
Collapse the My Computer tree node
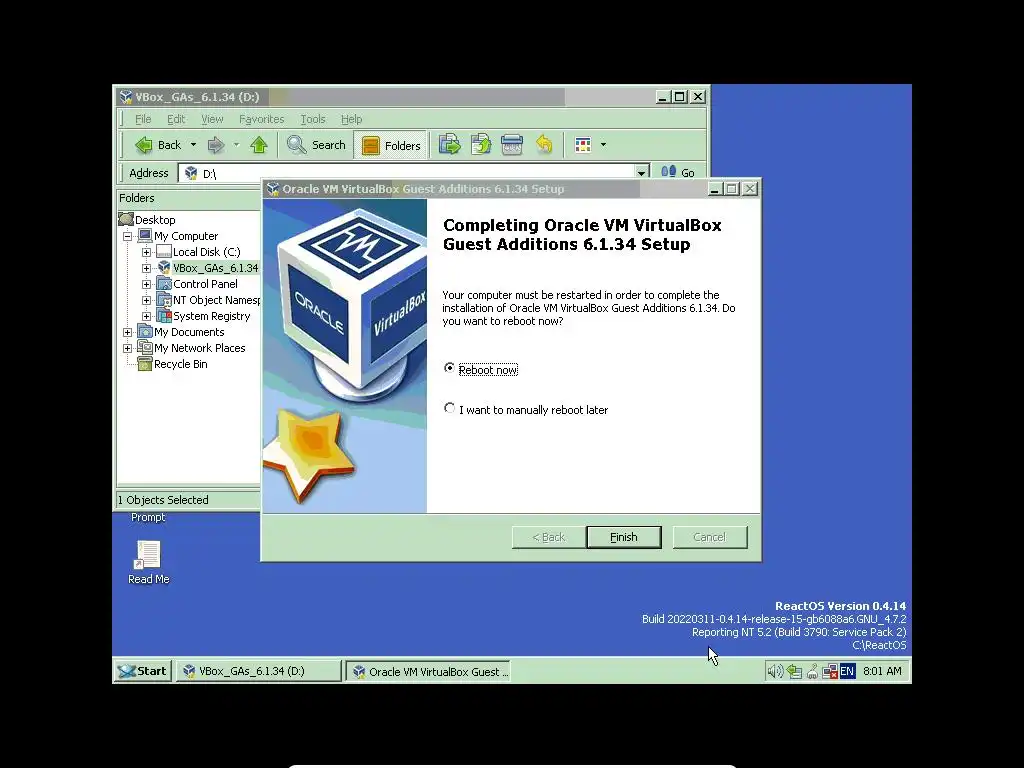point(127,236)
